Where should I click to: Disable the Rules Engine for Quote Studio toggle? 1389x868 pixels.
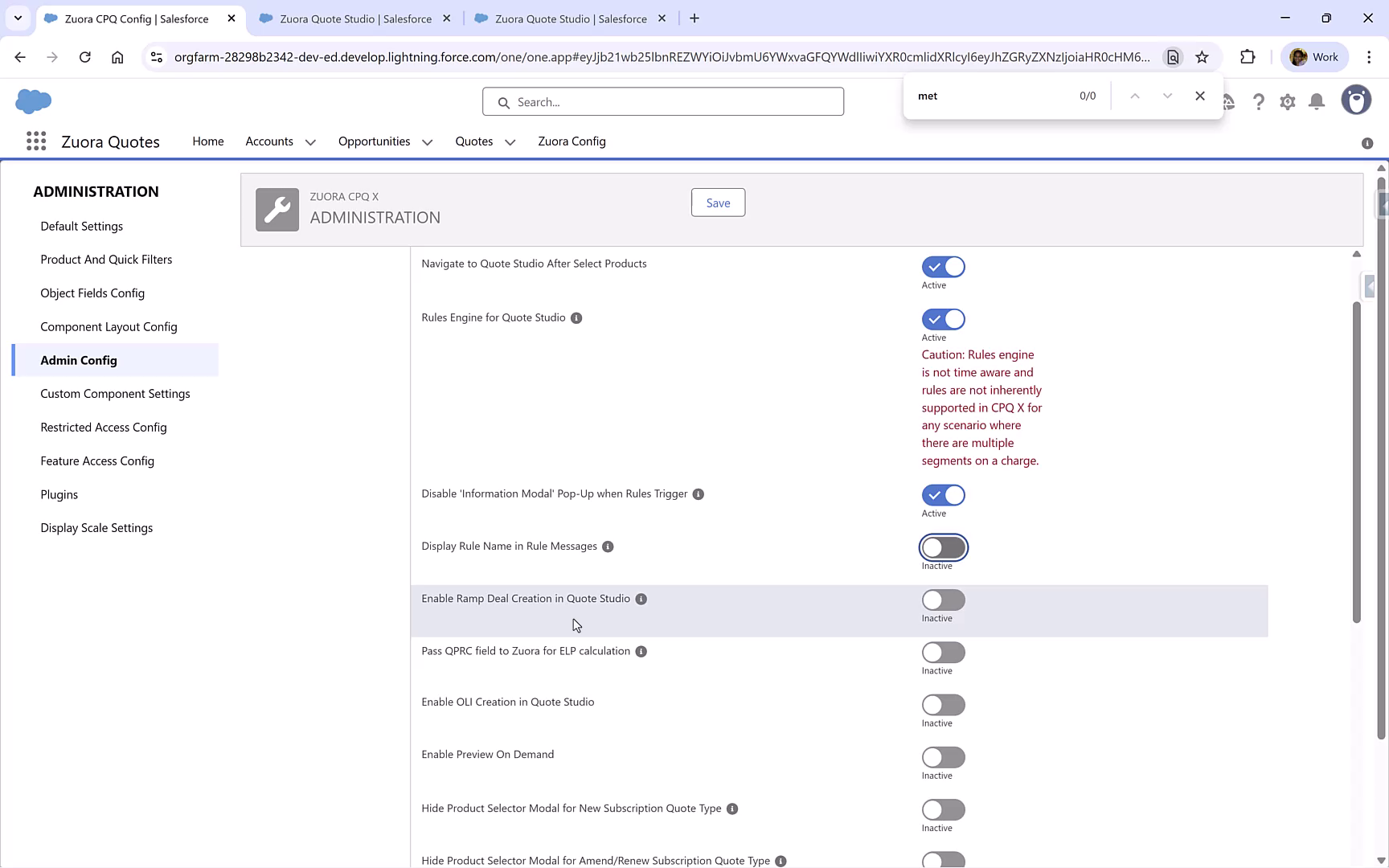click(943, 319)
